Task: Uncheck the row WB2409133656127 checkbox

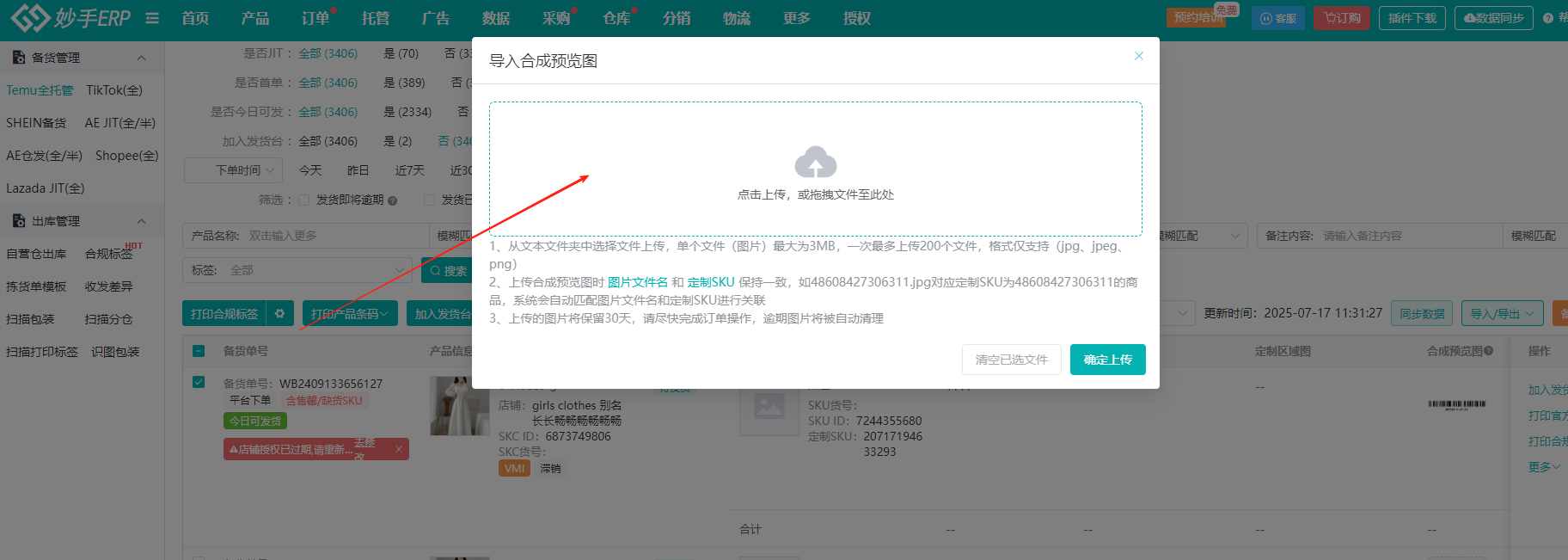Action: tap(199, 382)
